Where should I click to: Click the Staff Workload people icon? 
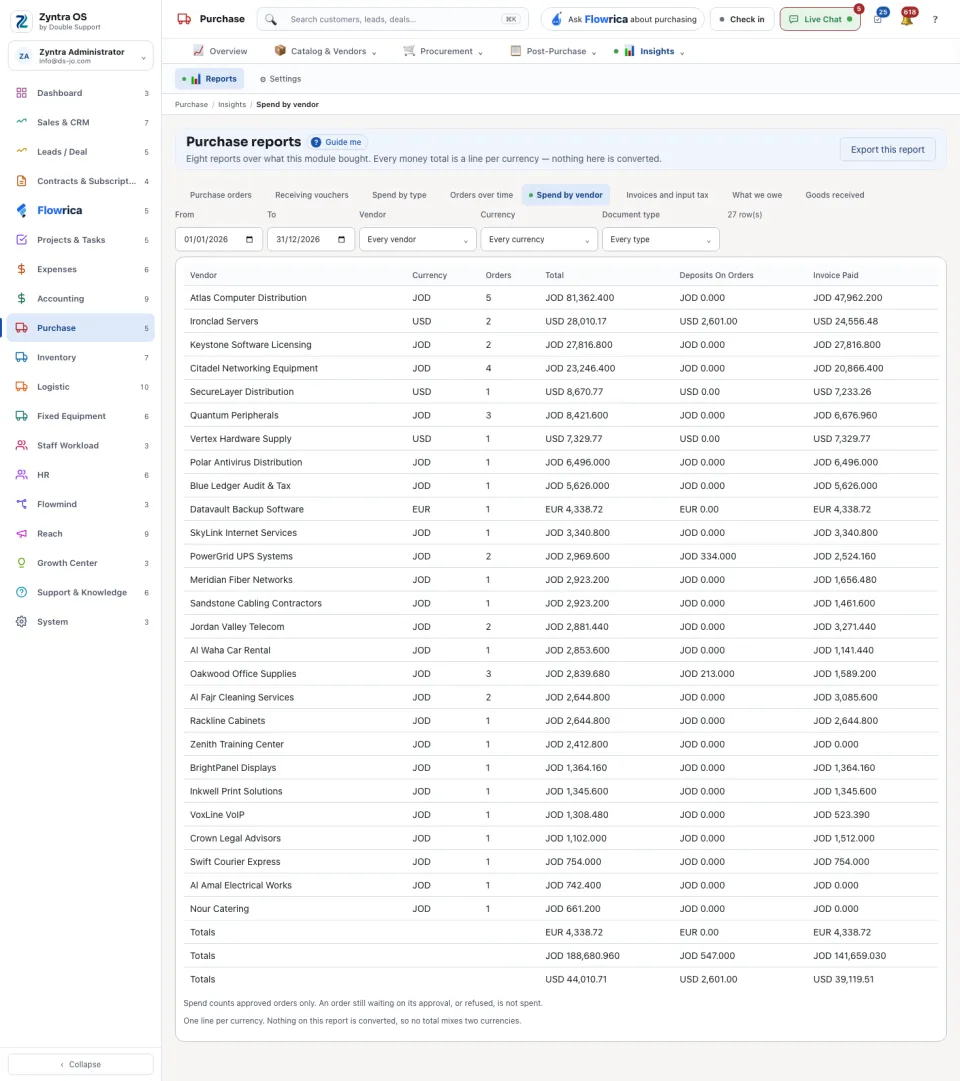coord(21,445)
